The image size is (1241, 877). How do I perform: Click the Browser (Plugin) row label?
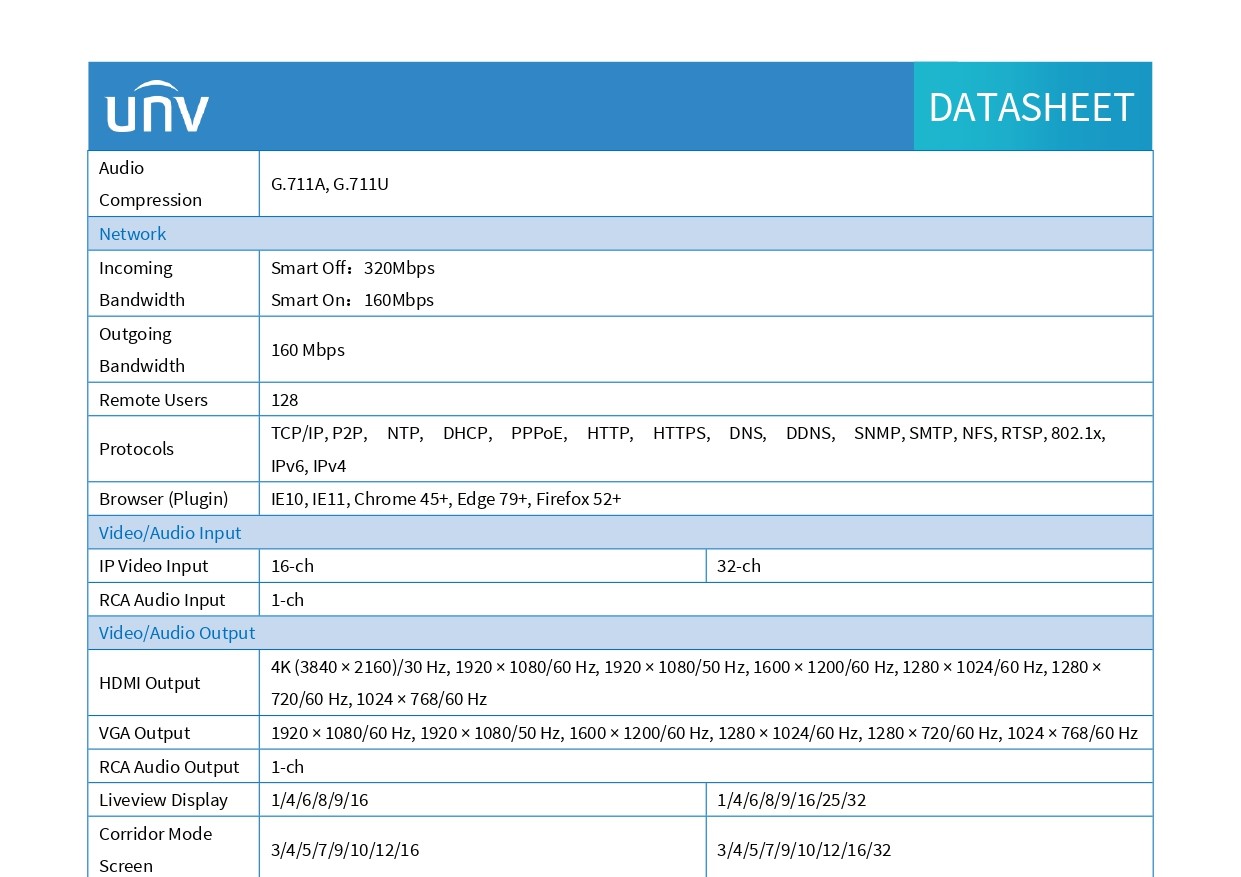coord(163,499)
